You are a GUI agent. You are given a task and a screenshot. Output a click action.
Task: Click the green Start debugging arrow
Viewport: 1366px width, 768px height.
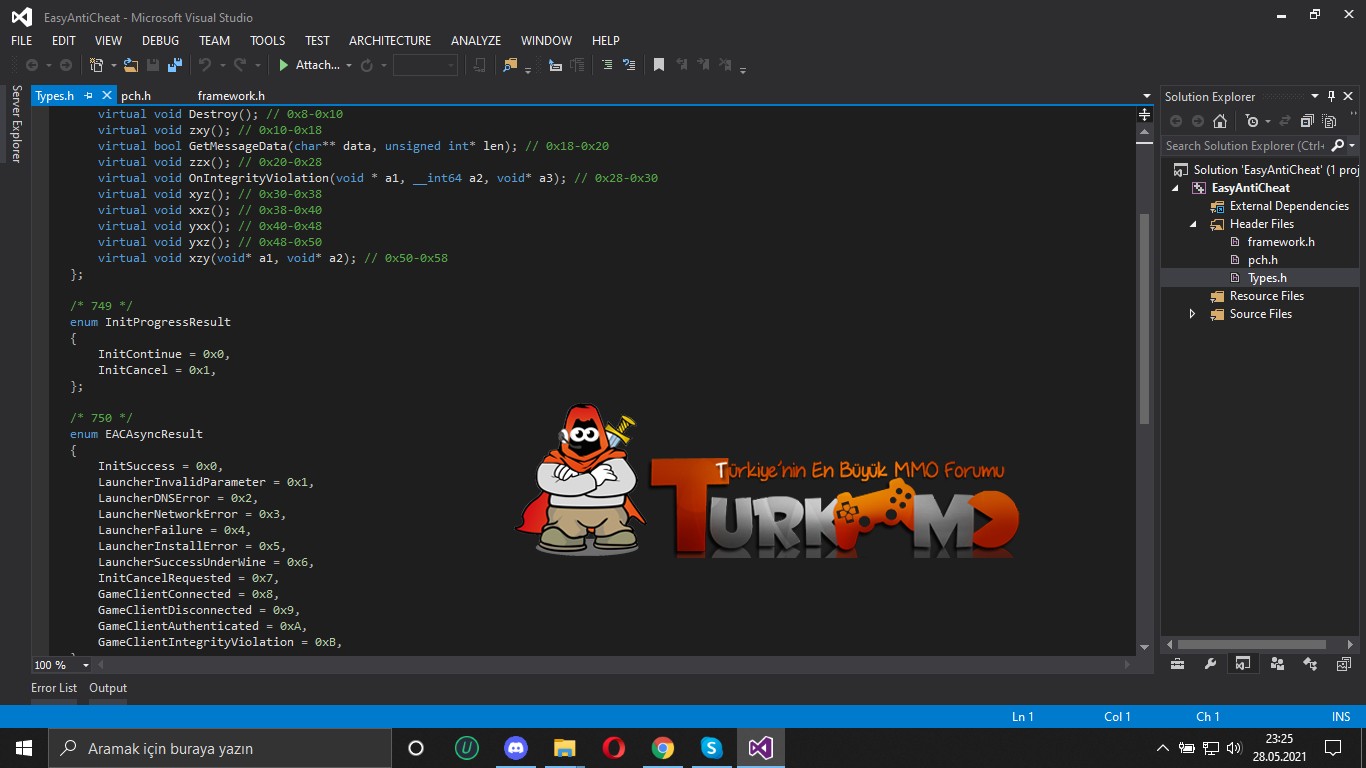[x=284, y=65]
